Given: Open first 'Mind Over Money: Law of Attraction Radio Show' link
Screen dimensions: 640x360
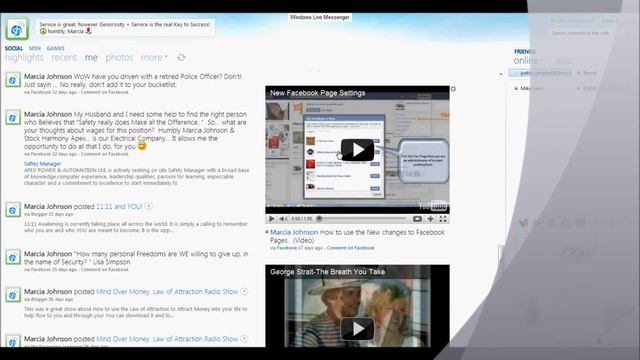Looking at the screenshot, I should [167, 291].
